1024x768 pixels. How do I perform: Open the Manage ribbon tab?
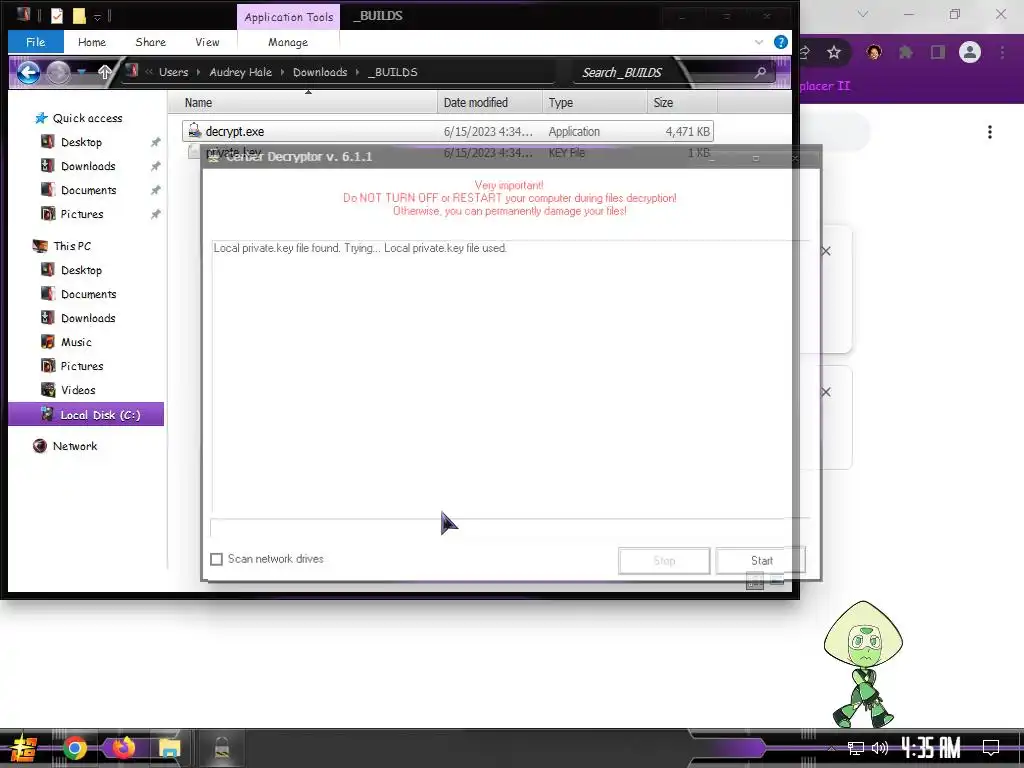point(288,42)
